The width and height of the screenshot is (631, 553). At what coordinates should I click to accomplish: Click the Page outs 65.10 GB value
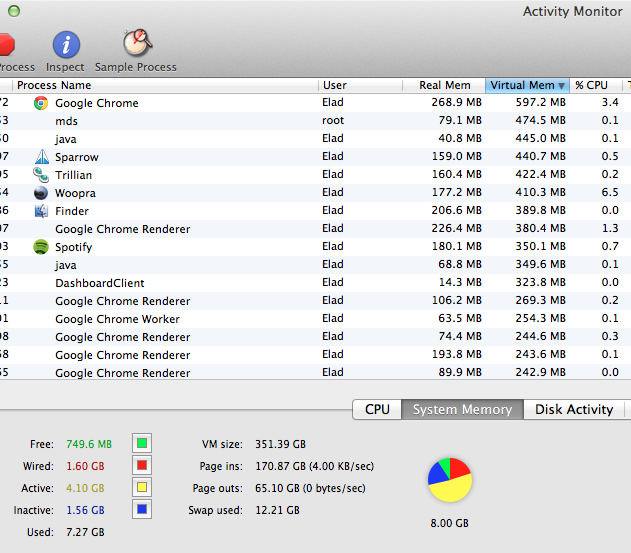310,488
